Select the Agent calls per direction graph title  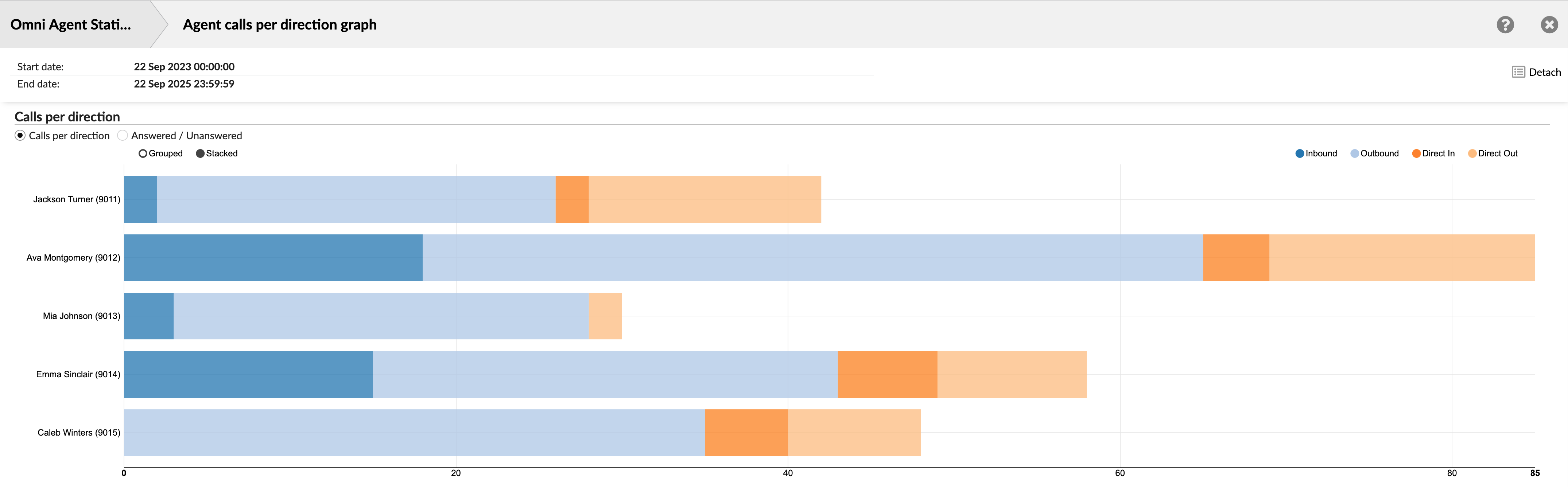pos(279,24)
